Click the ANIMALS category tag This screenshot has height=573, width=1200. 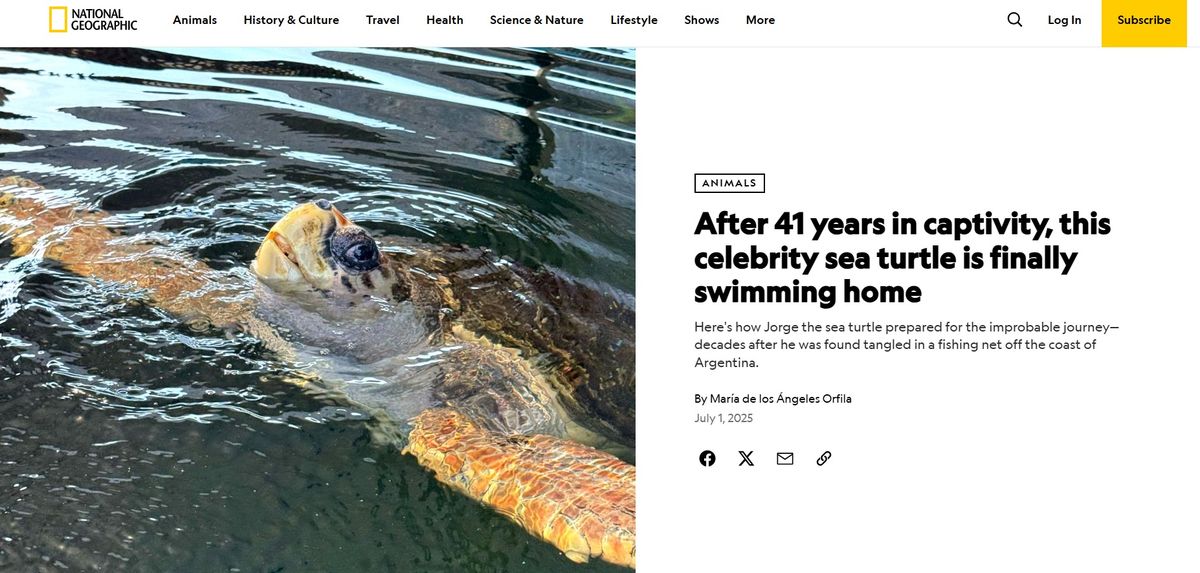[729, 183]
